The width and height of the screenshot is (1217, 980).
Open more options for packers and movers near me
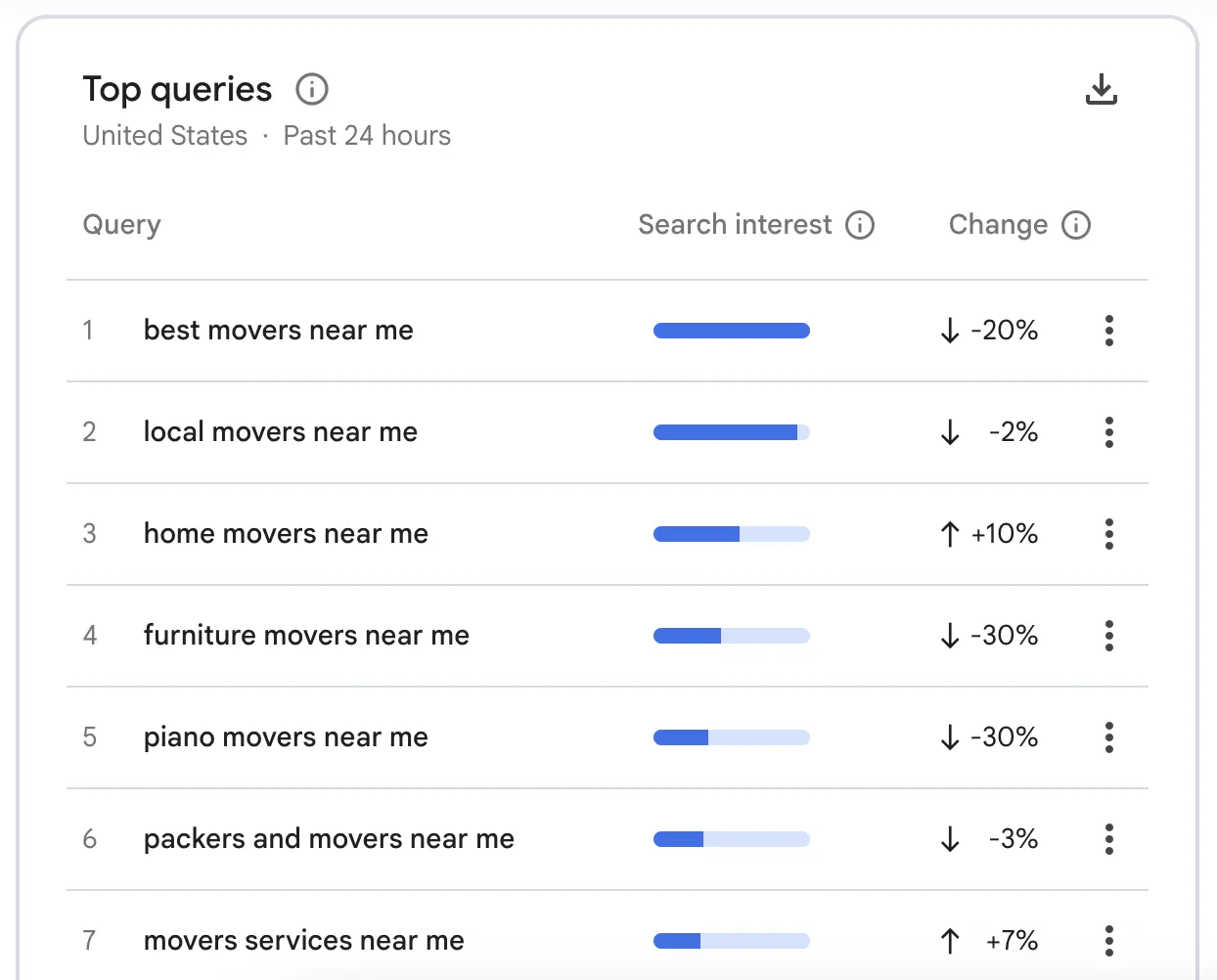[x=1109, y=839]
